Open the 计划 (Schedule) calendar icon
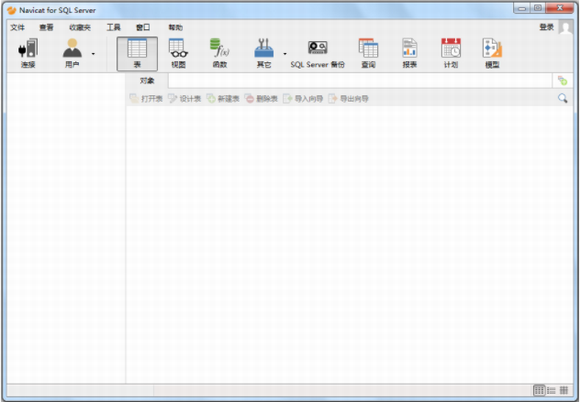The width and height of the screenshot is (580, 402). (451, 48)
